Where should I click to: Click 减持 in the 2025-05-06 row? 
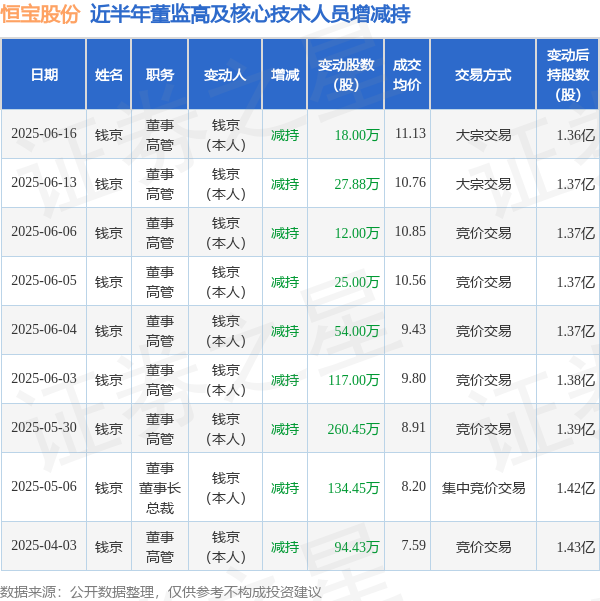[x=284, y=488]
